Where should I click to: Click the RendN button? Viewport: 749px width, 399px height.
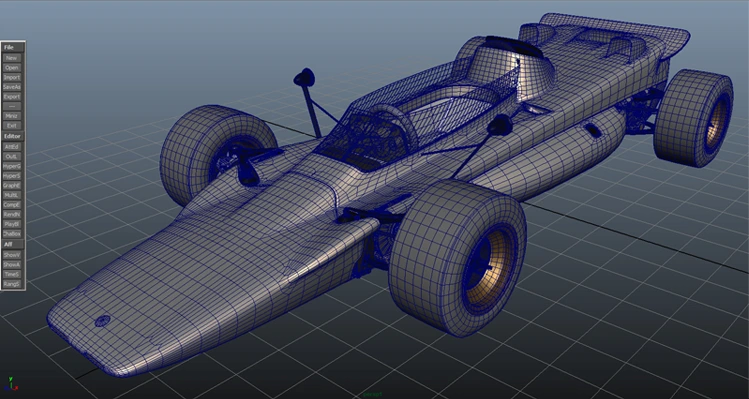tap(11, 214)
